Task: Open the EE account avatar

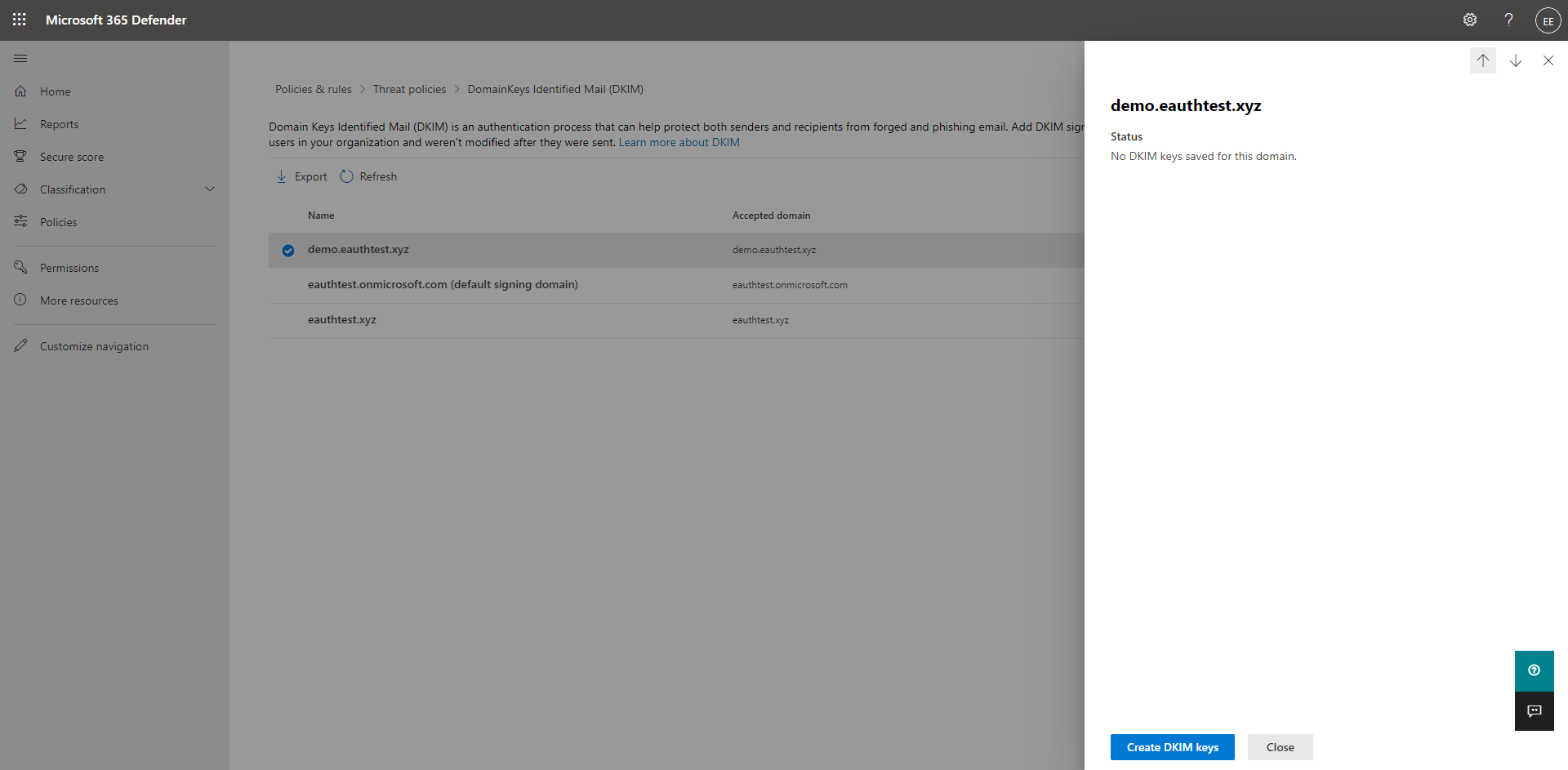Action: (x=1548, y=20)
